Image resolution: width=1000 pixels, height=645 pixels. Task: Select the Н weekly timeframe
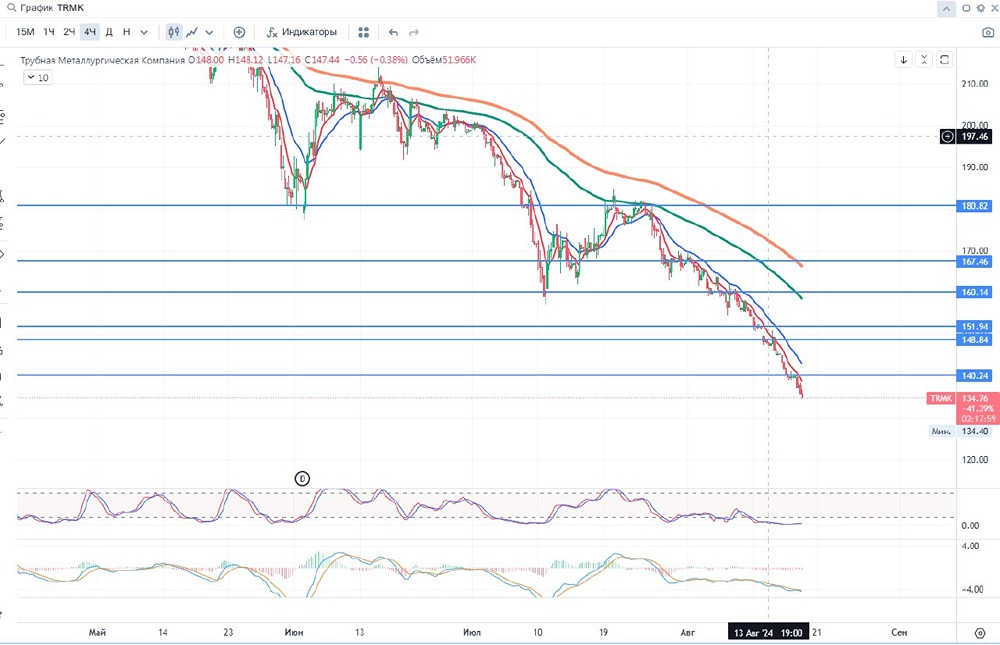pyautogui.click(x=126, y=32)
